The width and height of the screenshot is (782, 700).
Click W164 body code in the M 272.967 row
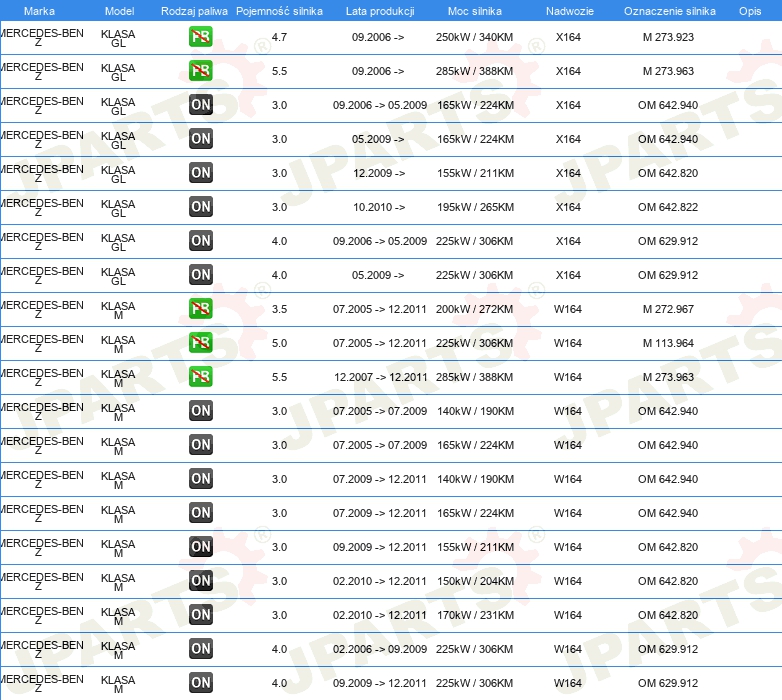[568, 309]
